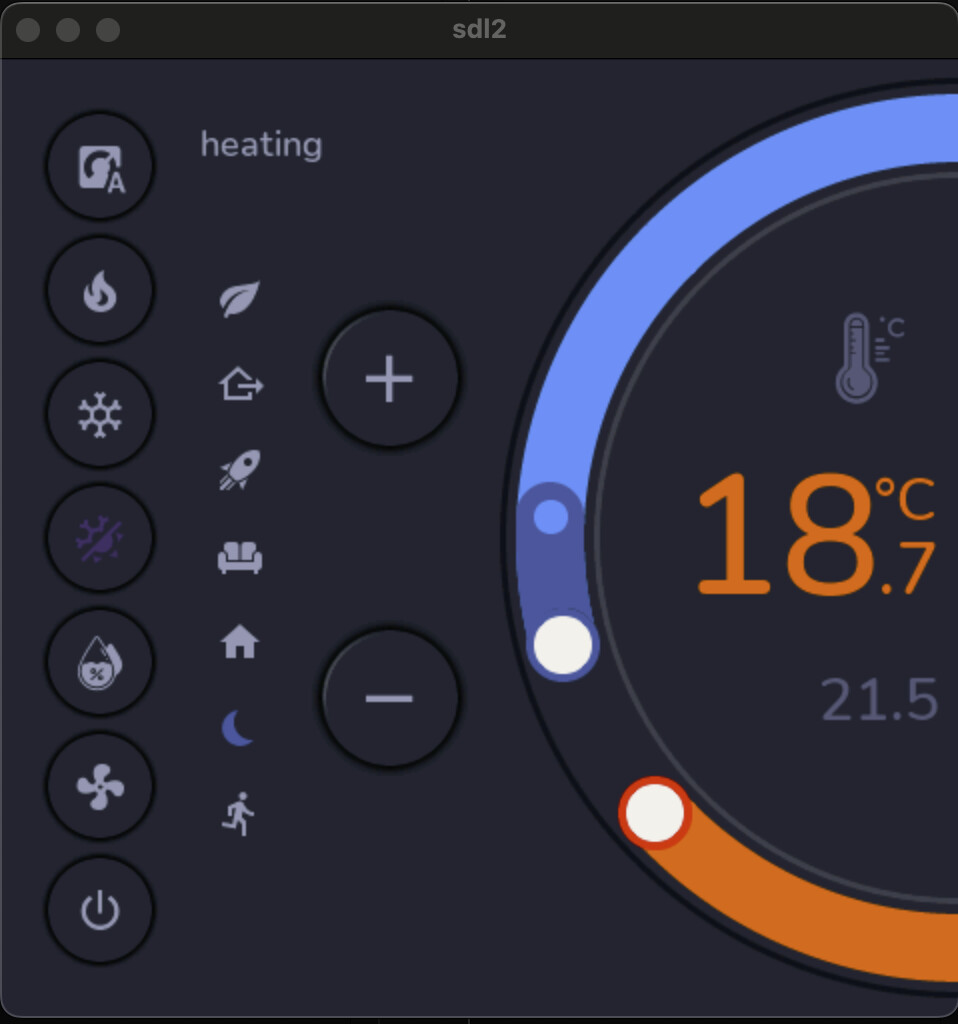Click the white low-temperature slider handle

(x=563, y=645)
